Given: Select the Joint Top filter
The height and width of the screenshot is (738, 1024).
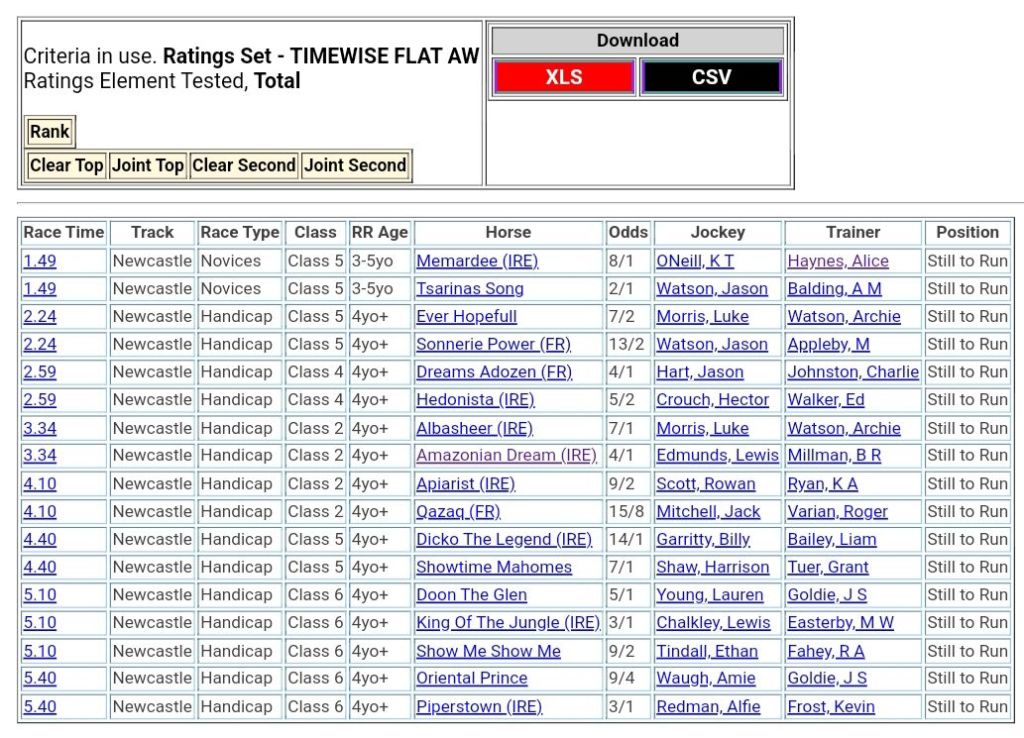Looking at the screenshot, I should pyautogui.click(x=148, y=166).
